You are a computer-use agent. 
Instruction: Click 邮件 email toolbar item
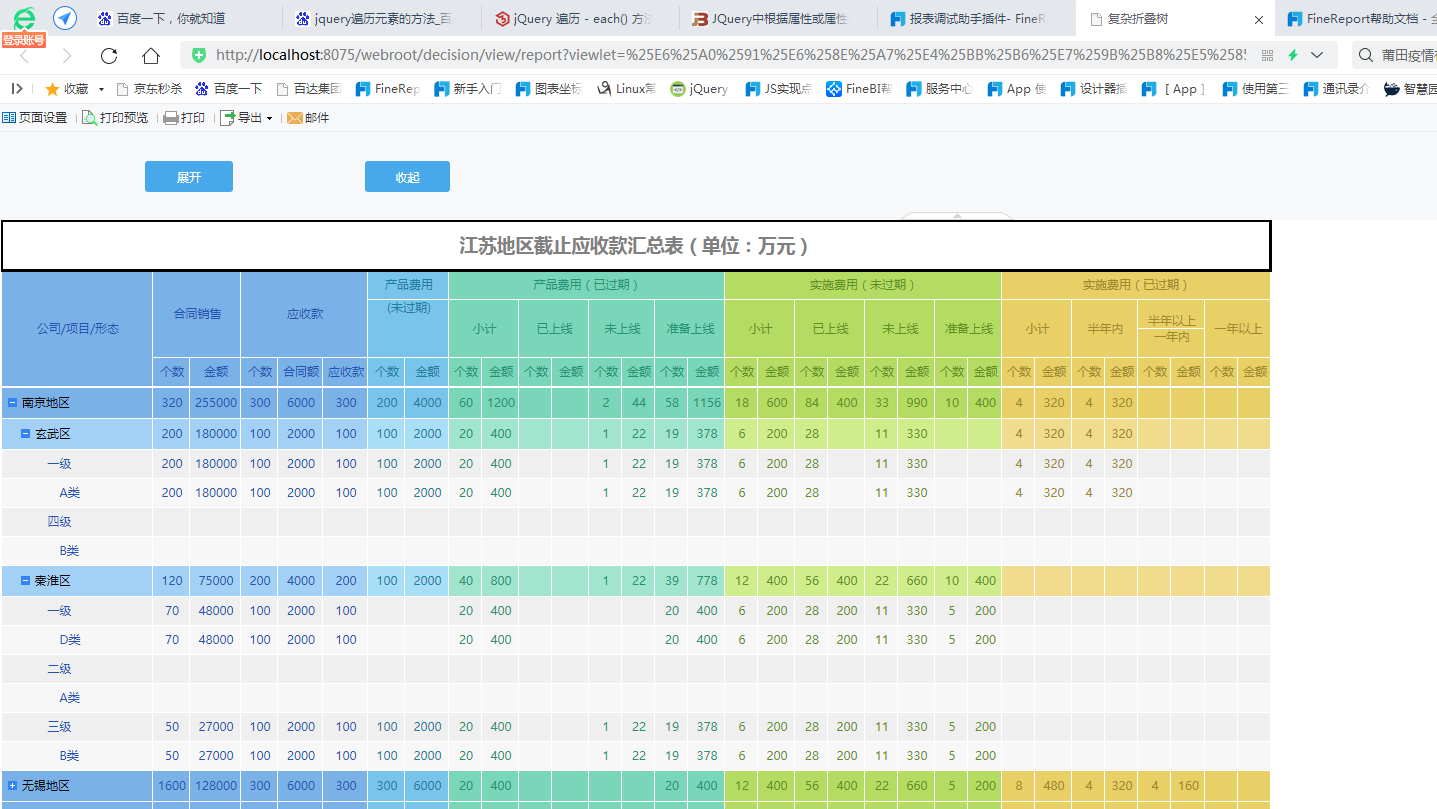(x=308, y=118)
